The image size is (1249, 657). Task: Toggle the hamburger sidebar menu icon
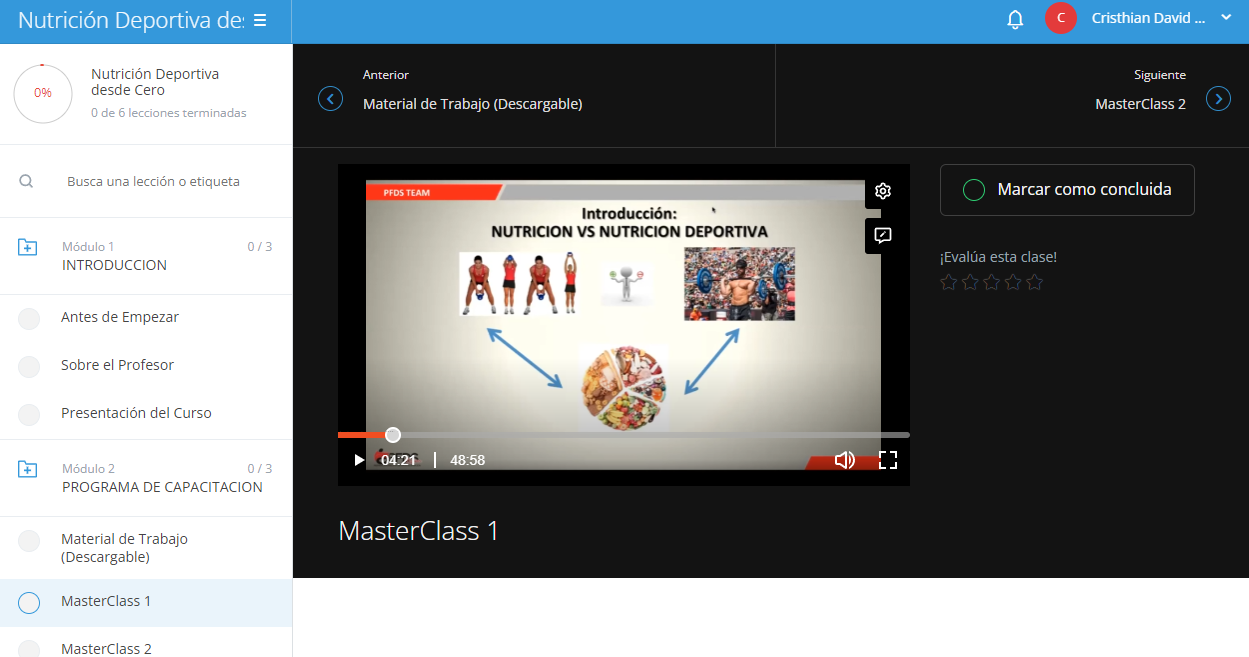point(260,20)
